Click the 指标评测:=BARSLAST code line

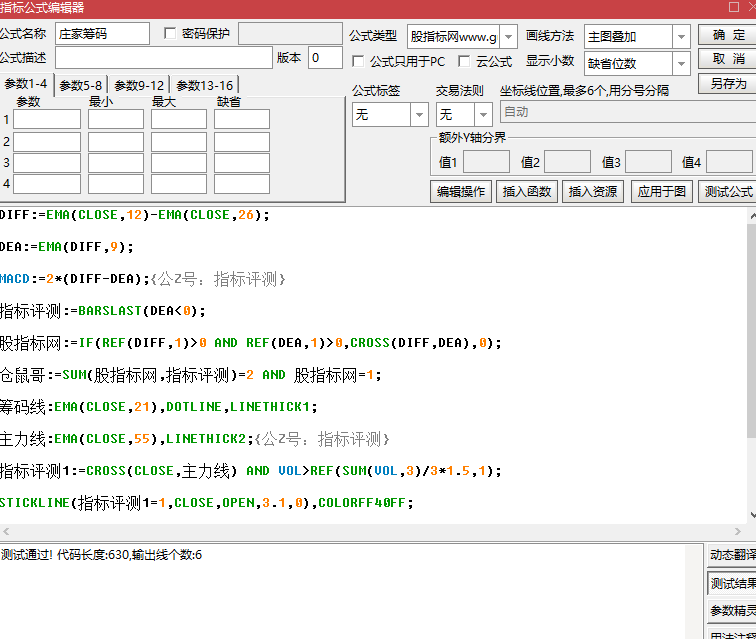[103, 311]
